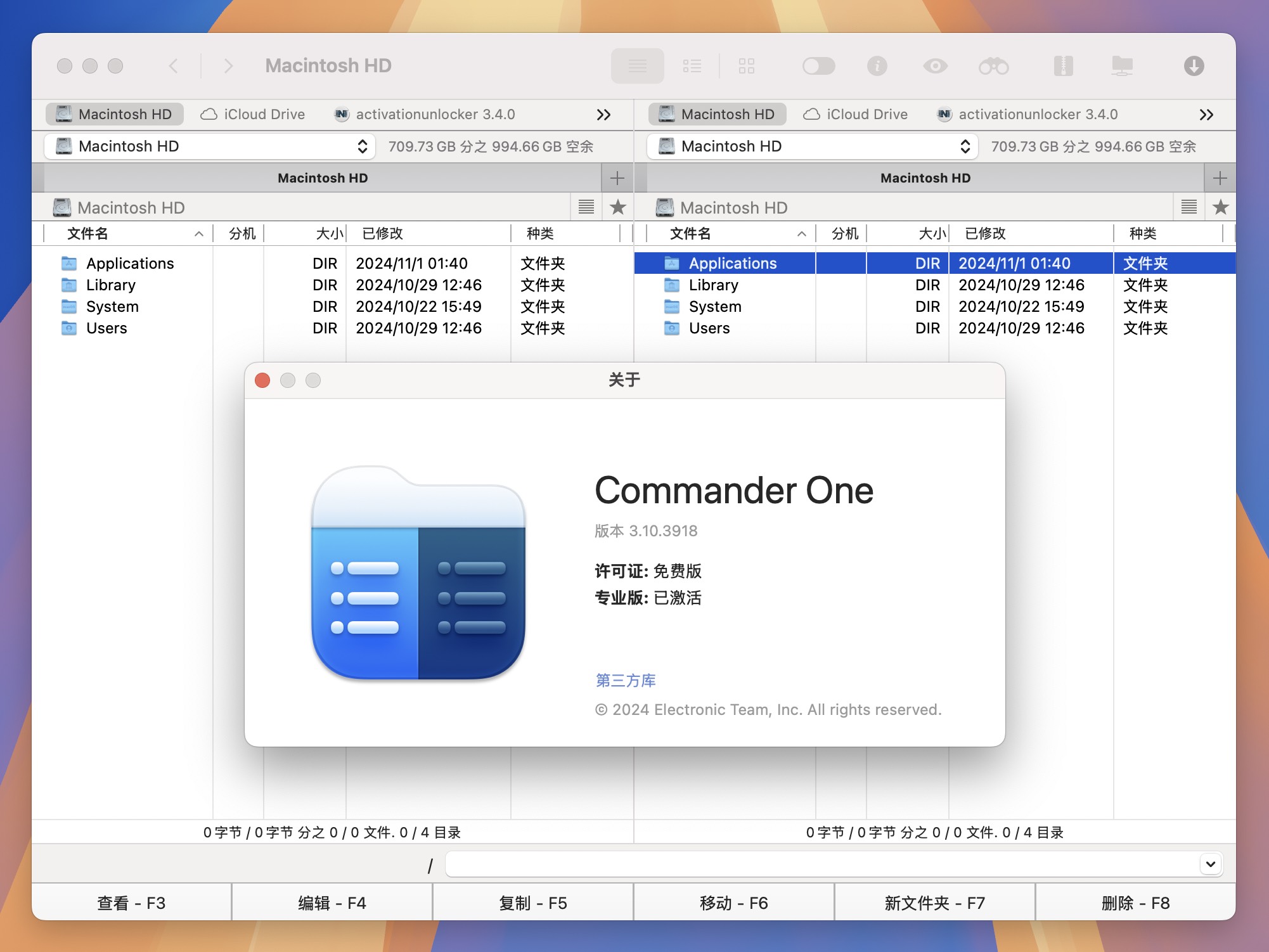Sort right panel by 种类 column

pos(1168,234)
